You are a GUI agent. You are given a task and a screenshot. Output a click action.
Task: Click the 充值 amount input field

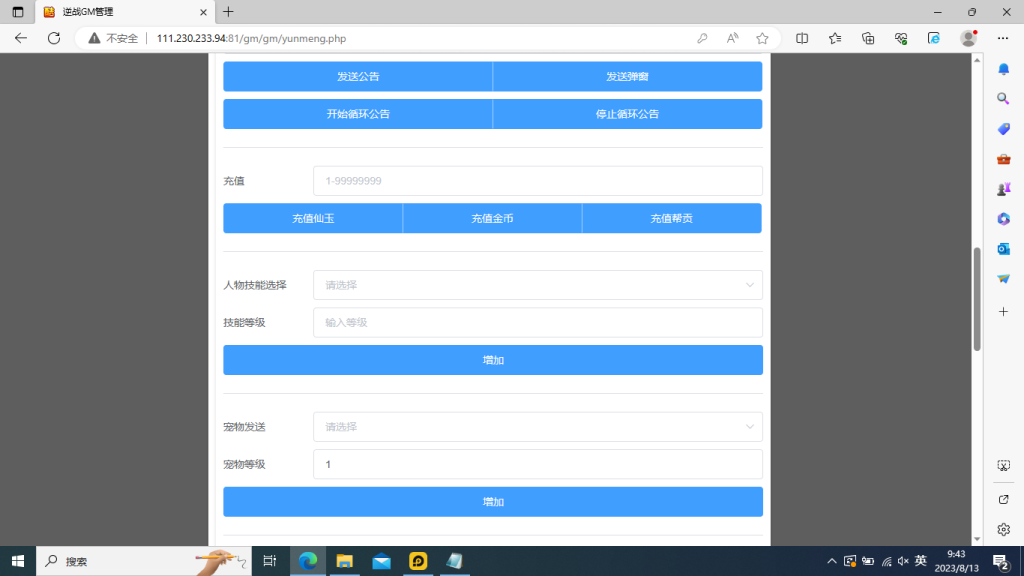pos(537,181)
